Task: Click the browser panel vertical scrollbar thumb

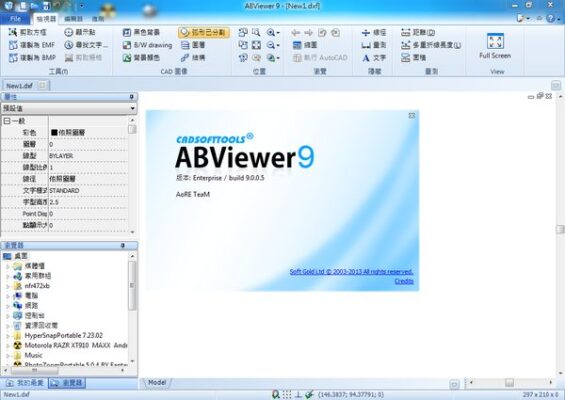Action: (x=132, y=285)
